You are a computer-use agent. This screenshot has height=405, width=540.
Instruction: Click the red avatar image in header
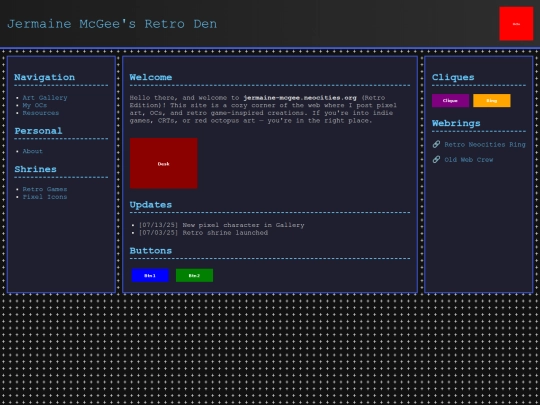click(x=516, y=24)
